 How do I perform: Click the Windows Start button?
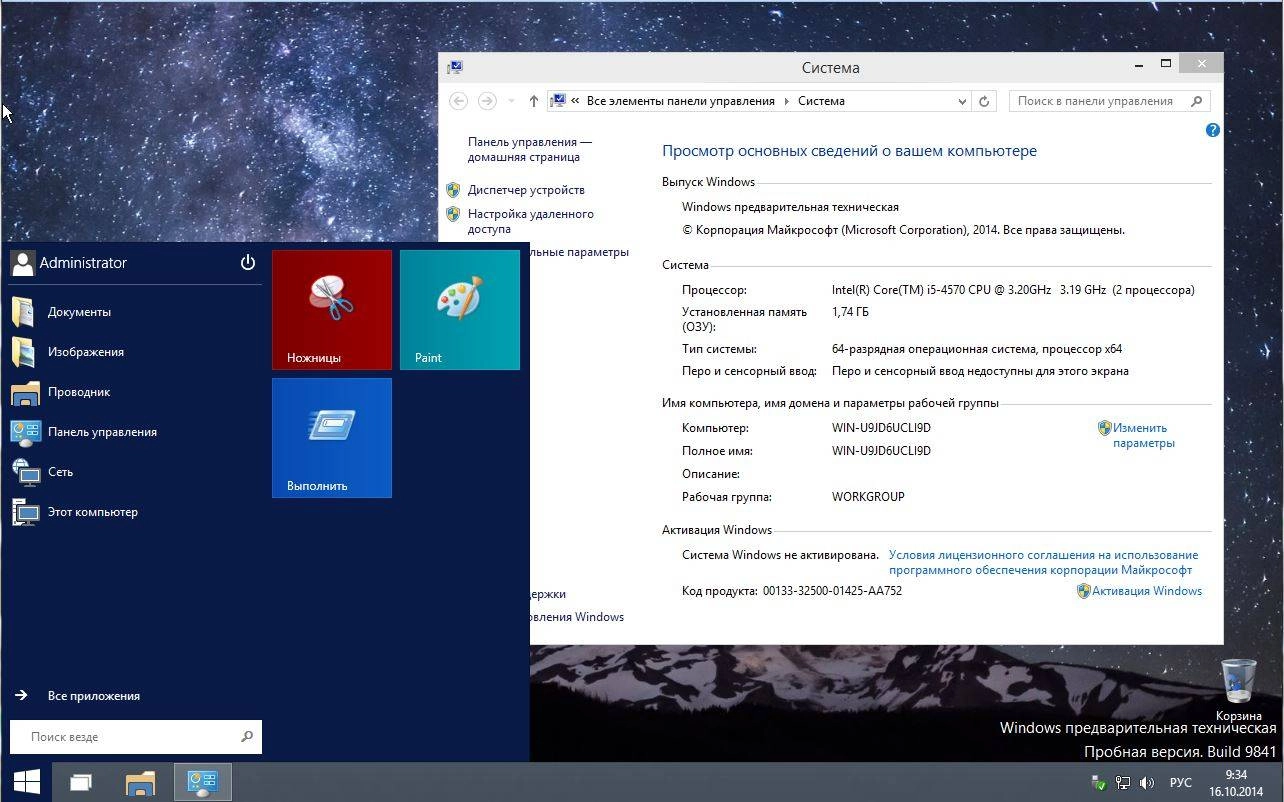(27, 782)
